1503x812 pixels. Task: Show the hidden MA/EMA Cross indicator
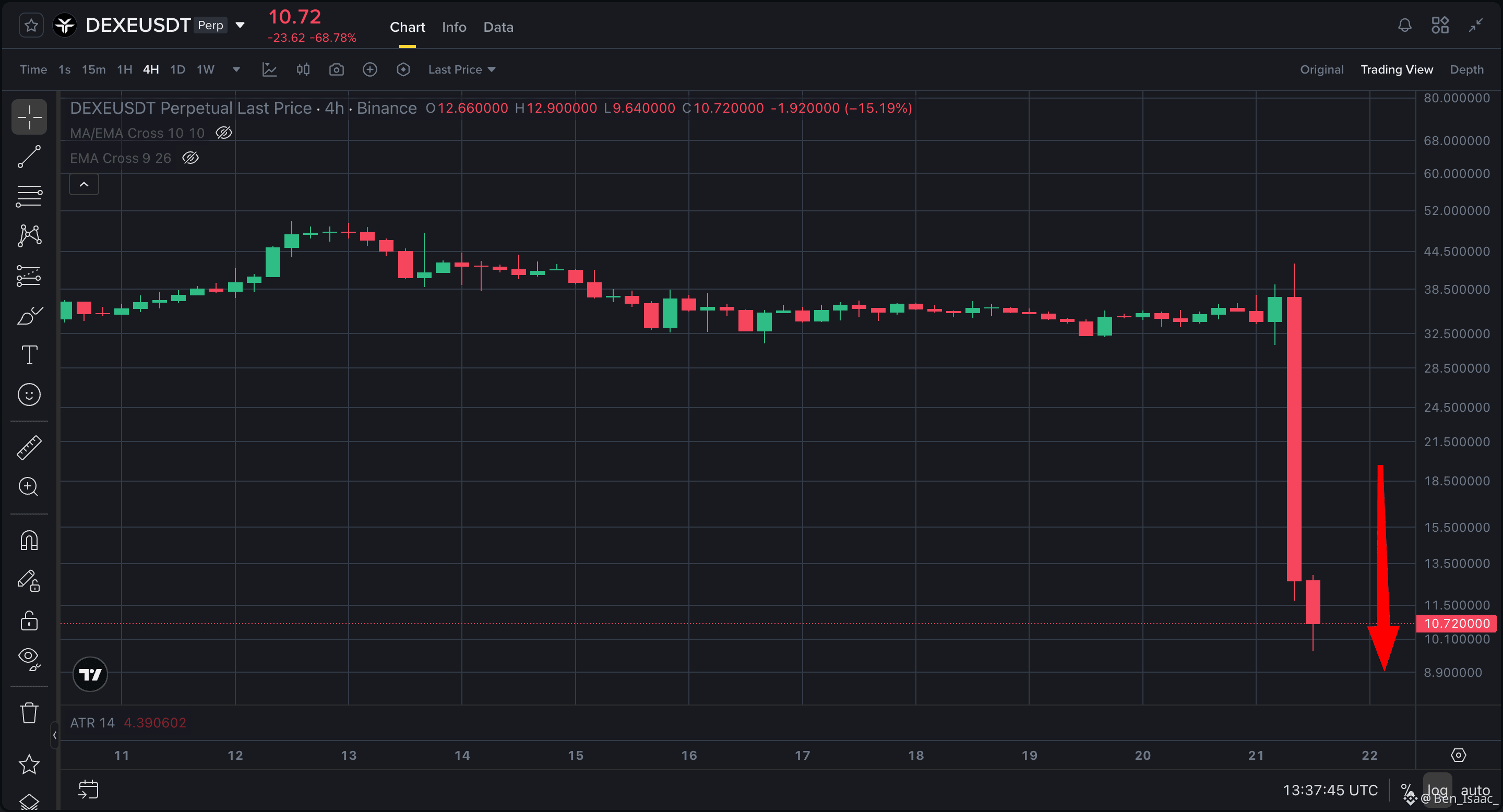click(x=224, y=133)
